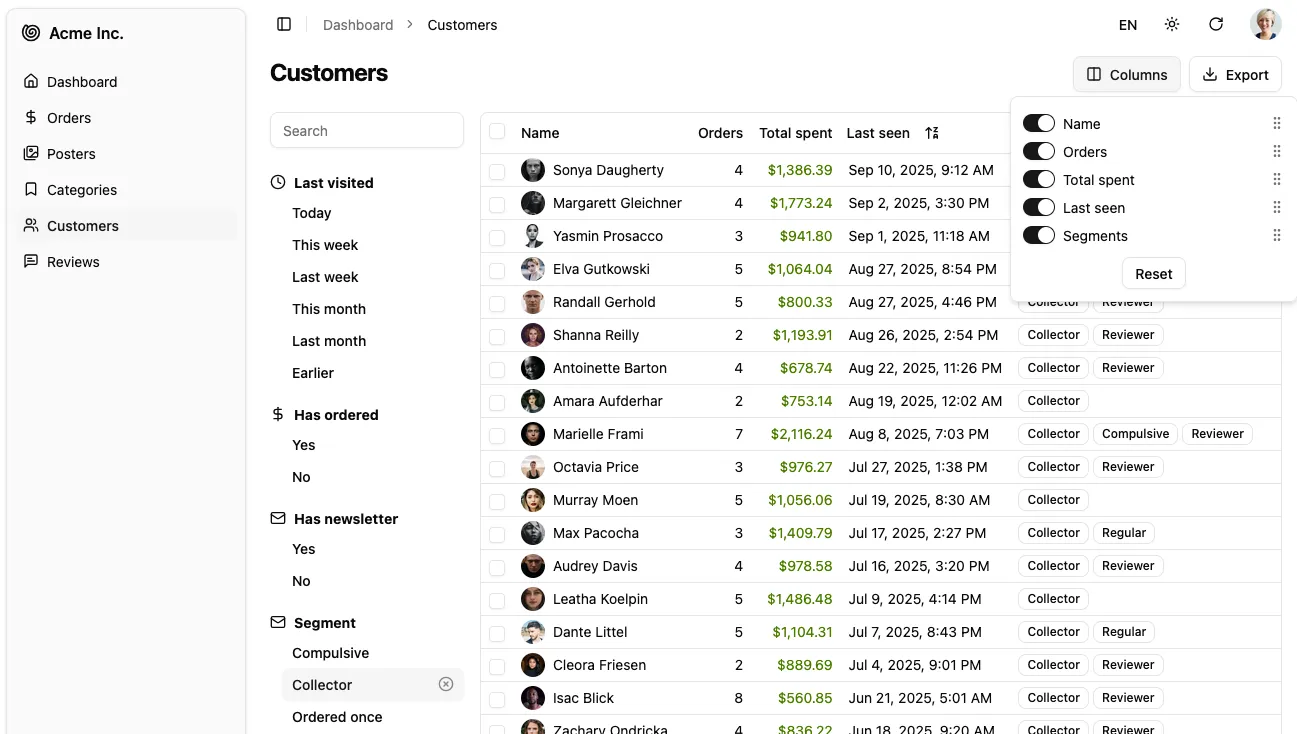Disable the Orders column toggle
The height and width of the screenshot is (734, 1297).
coord(1038,152)
